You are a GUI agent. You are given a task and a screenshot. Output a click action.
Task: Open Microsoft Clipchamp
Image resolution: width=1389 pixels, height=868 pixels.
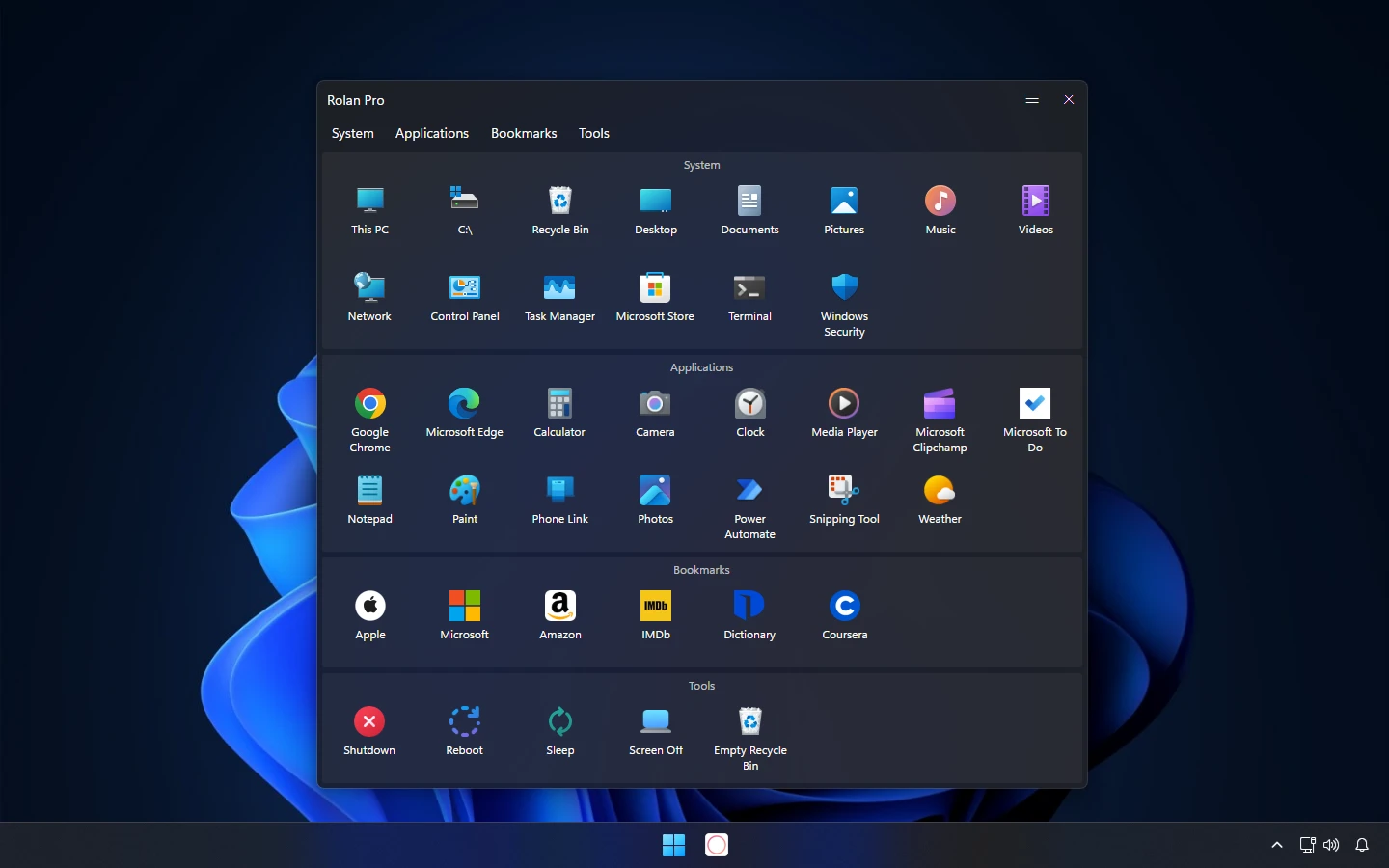pos(940,404)
